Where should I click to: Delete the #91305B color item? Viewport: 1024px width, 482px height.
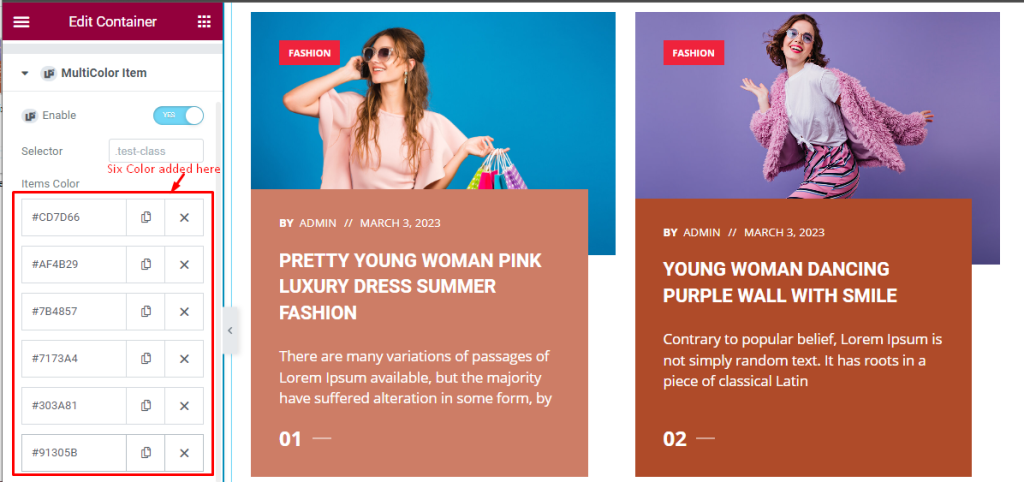pyautogui.click(x=184, y=453)
